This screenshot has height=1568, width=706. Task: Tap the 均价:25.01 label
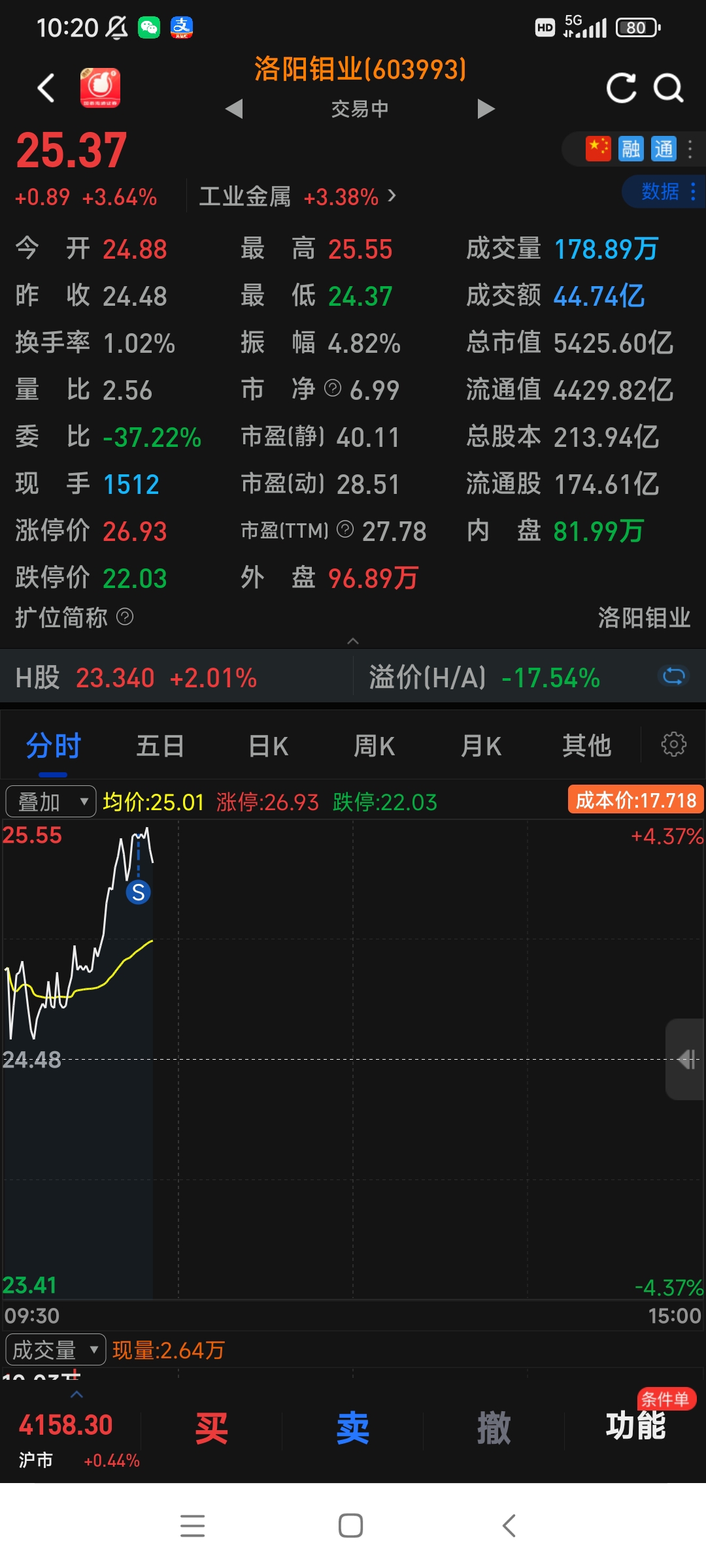(x=154, y=802)
